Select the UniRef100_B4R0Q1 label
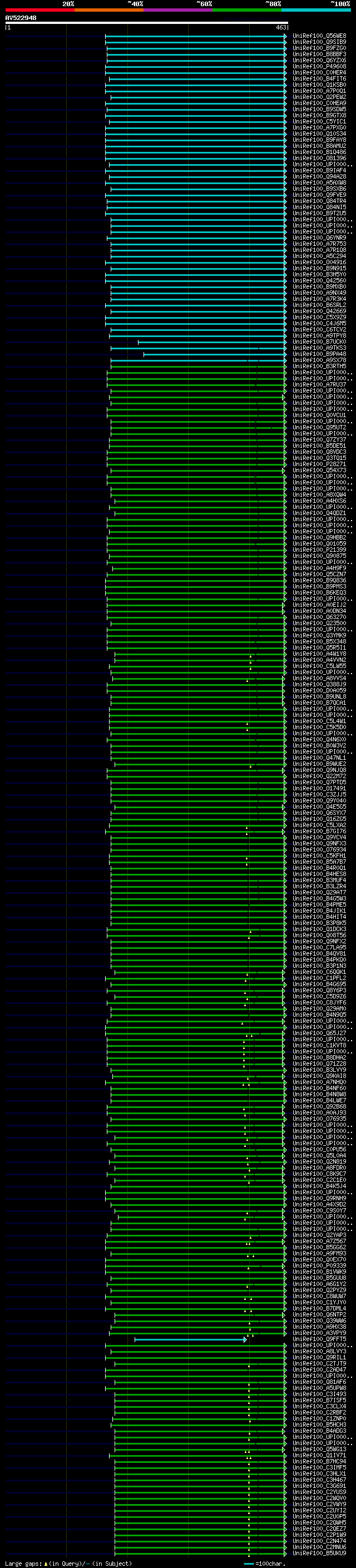This screenshot has height=1568, width=356. pyautogui.click(x=319, y=868)
